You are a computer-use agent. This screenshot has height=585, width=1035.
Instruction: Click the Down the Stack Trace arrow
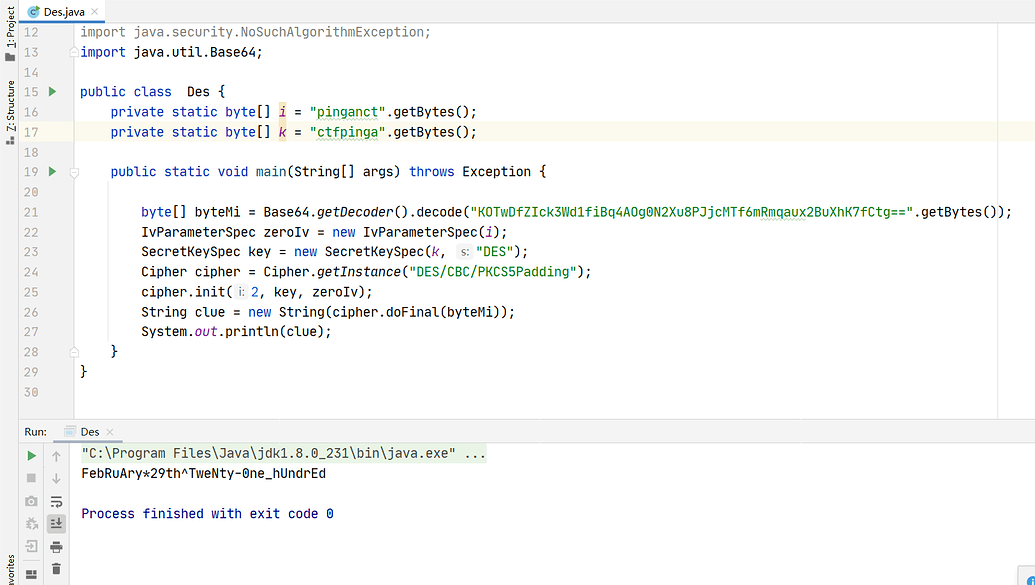tap(56, 479)
